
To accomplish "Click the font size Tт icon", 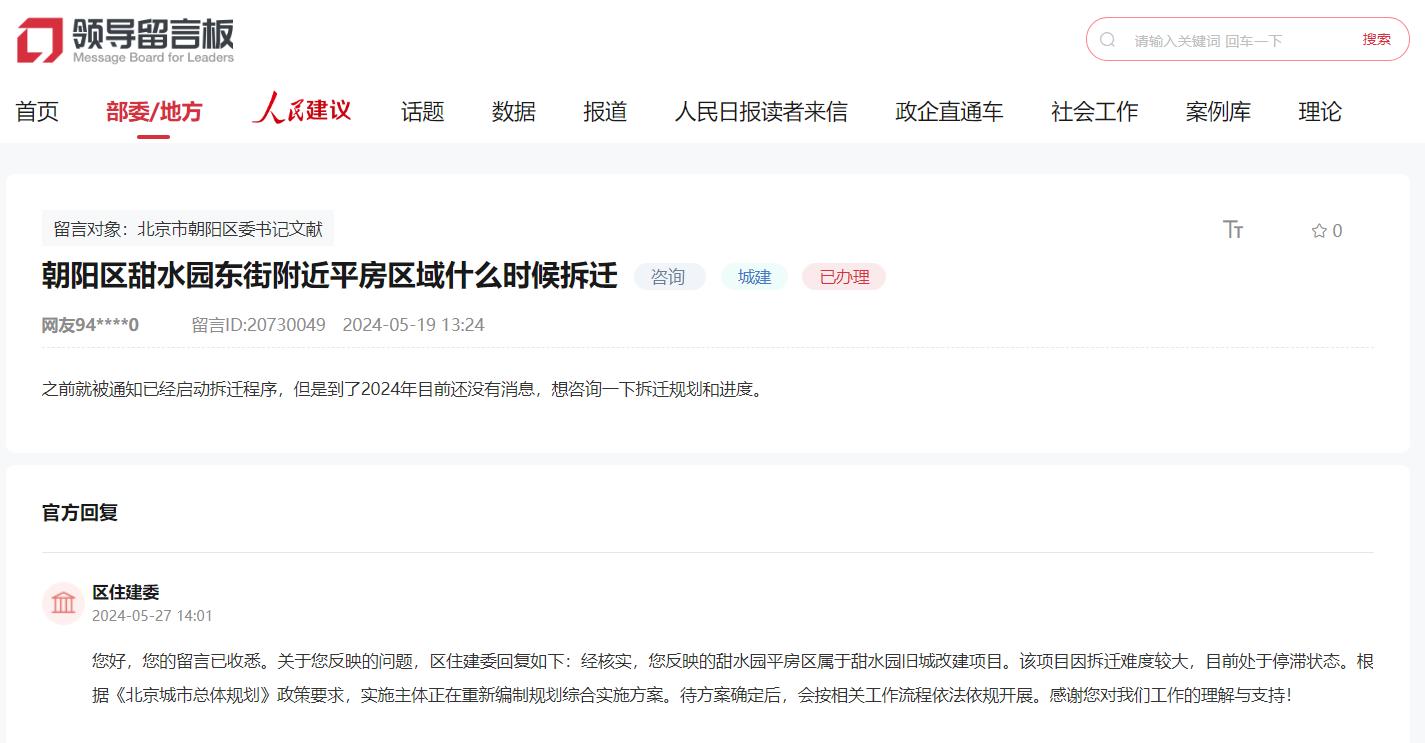I will [x=1233, y=230].
